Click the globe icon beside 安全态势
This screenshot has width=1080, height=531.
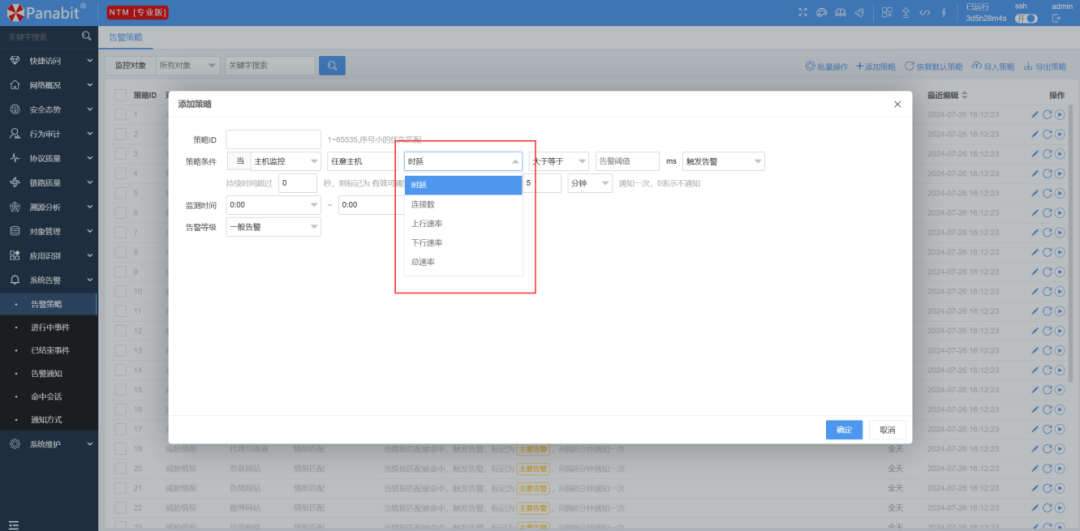coord(14,110)
